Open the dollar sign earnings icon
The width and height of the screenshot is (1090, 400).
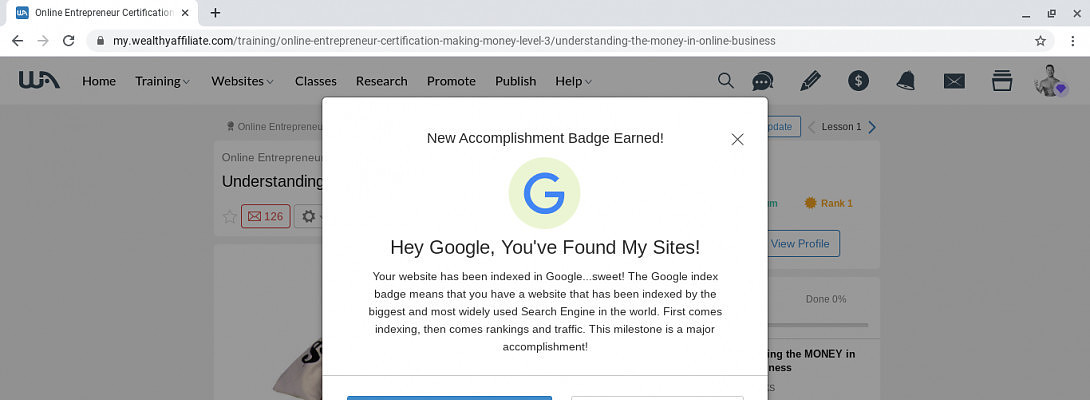(x=858, y=81)
